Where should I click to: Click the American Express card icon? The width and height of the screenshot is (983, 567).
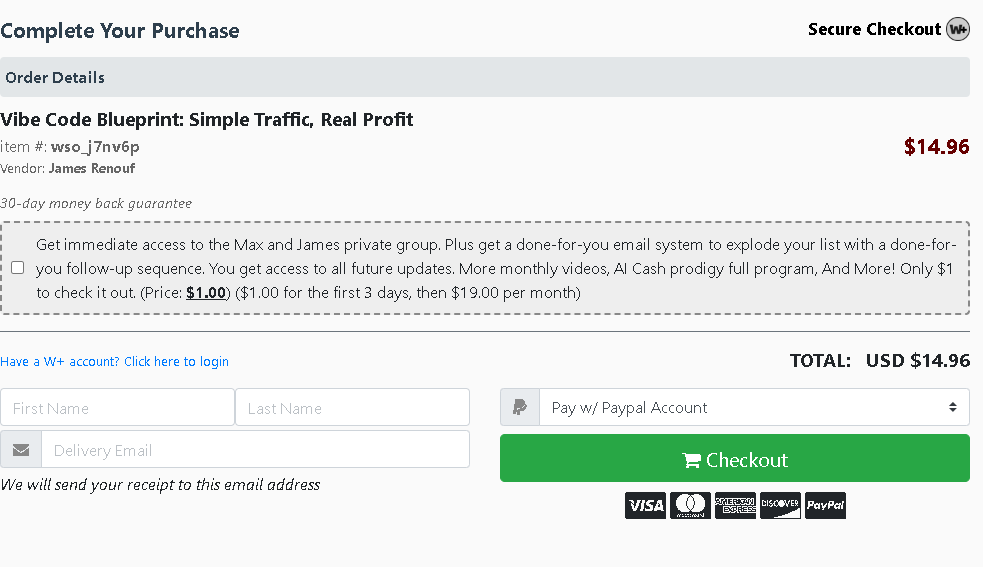735,505
